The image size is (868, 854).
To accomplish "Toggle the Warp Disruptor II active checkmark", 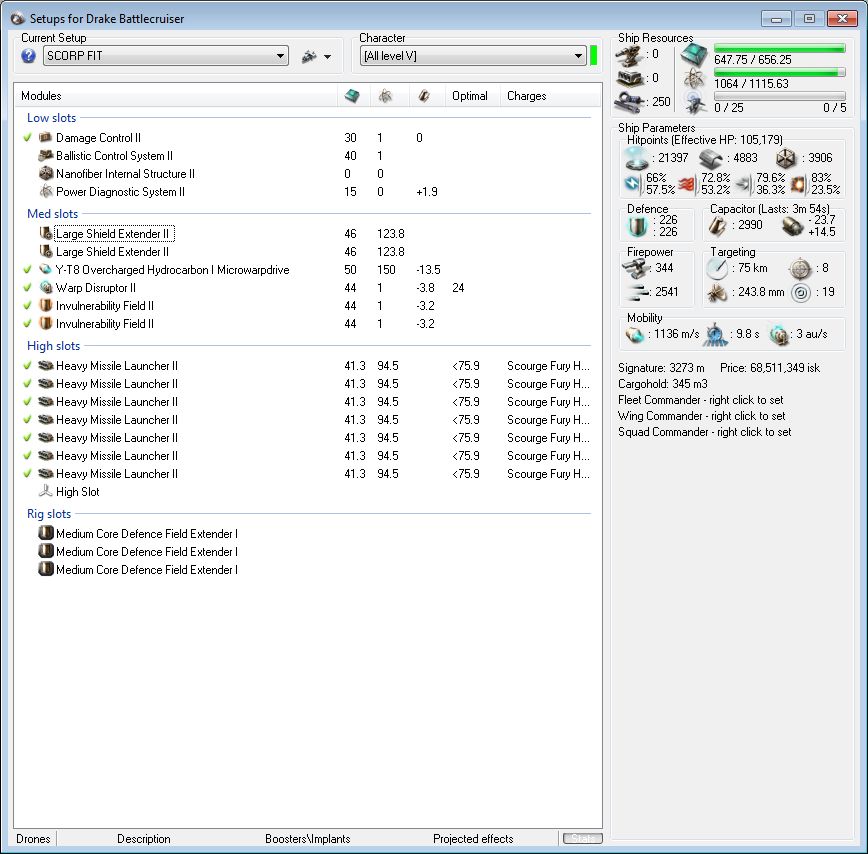I will (x=27, y=288).
